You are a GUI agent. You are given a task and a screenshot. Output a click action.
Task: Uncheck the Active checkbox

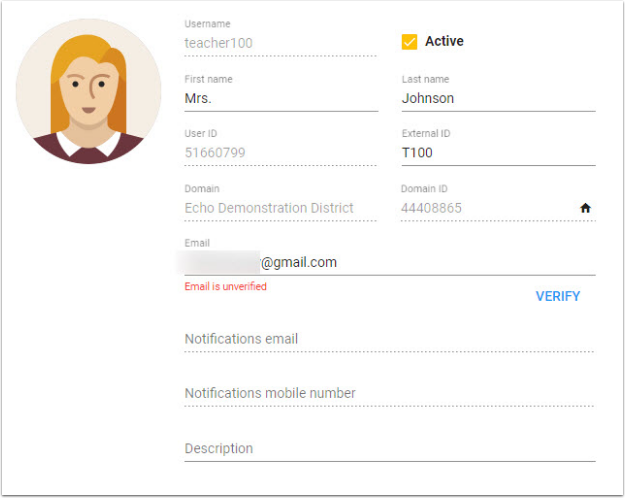[x=409, y=41]
